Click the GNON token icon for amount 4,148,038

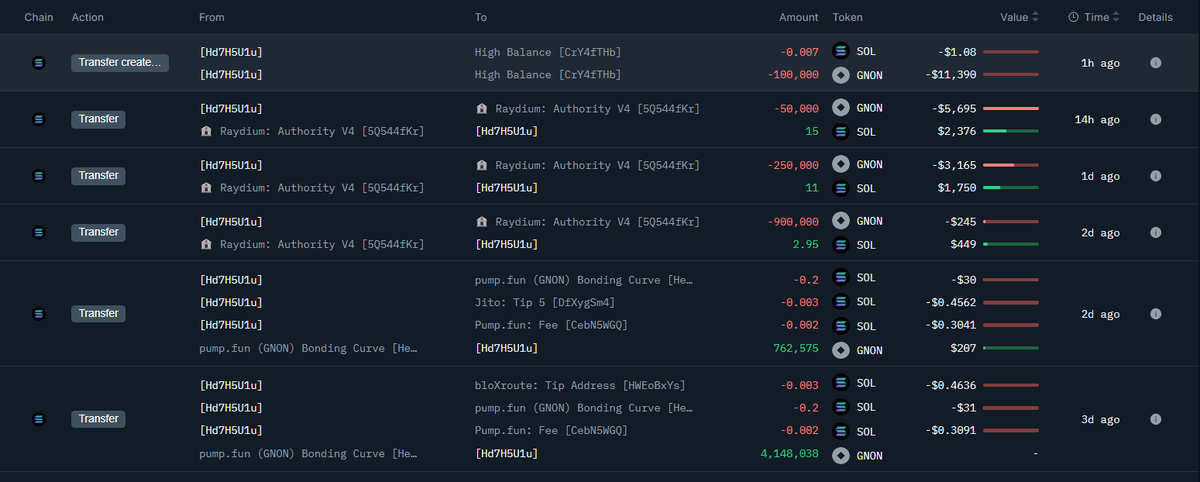click(841, 454)
